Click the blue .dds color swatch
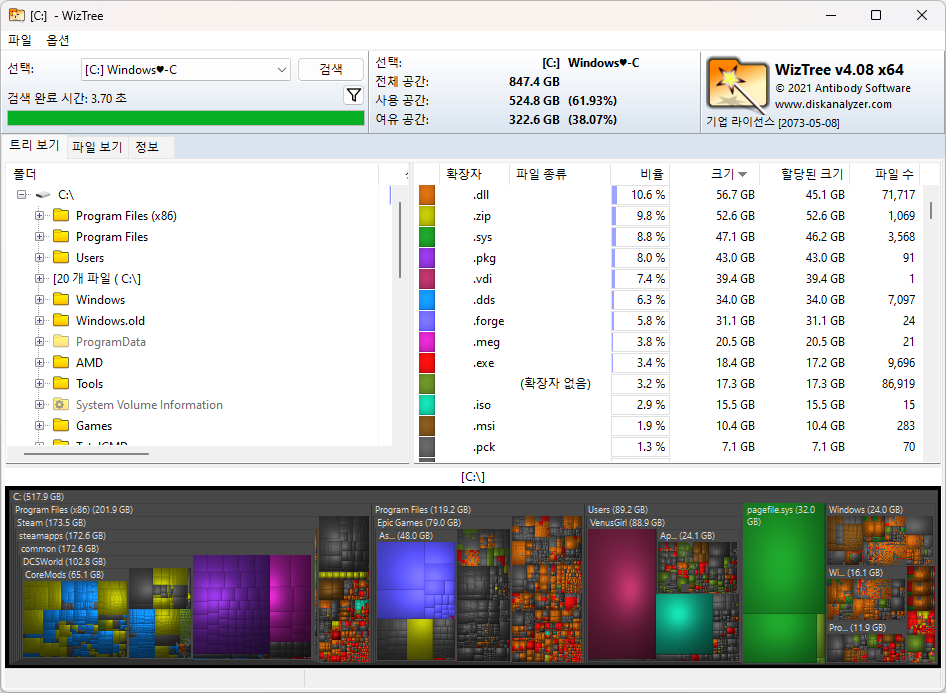Image resolution: width=946 pixels, height=693 pixels. [427, 300]
